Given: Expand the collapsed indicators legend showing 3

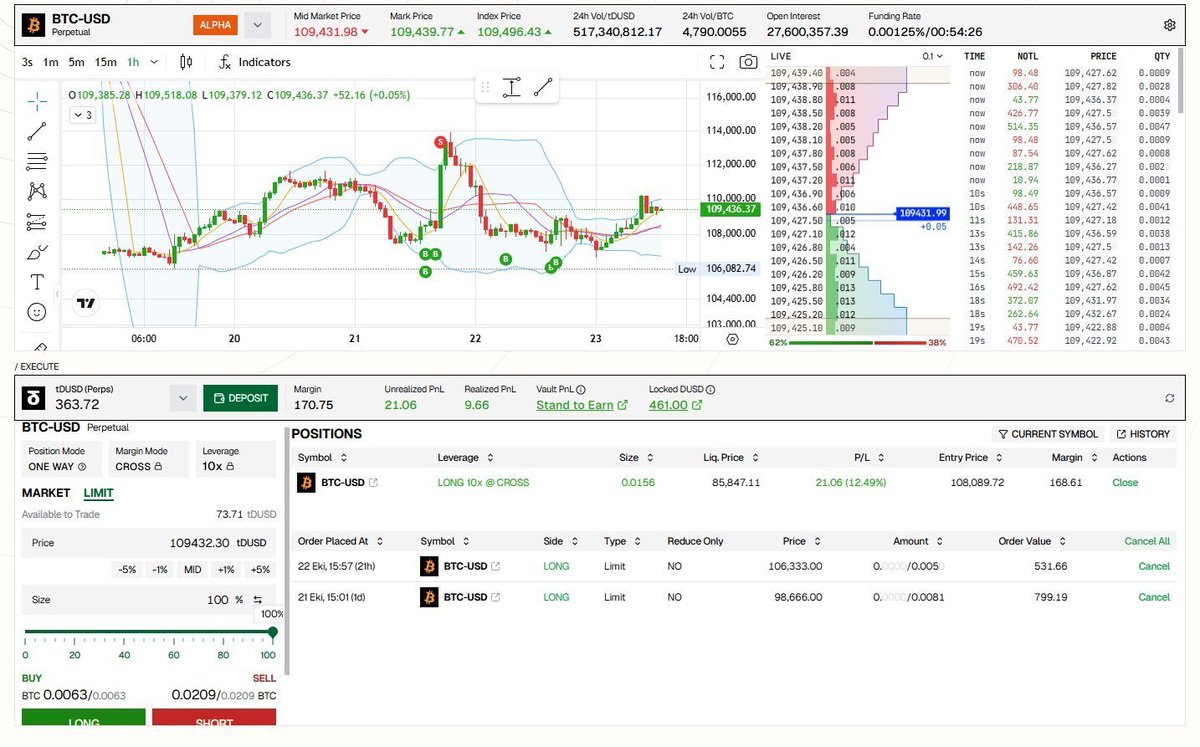Looking at the screenshot, I should point(82,115).
